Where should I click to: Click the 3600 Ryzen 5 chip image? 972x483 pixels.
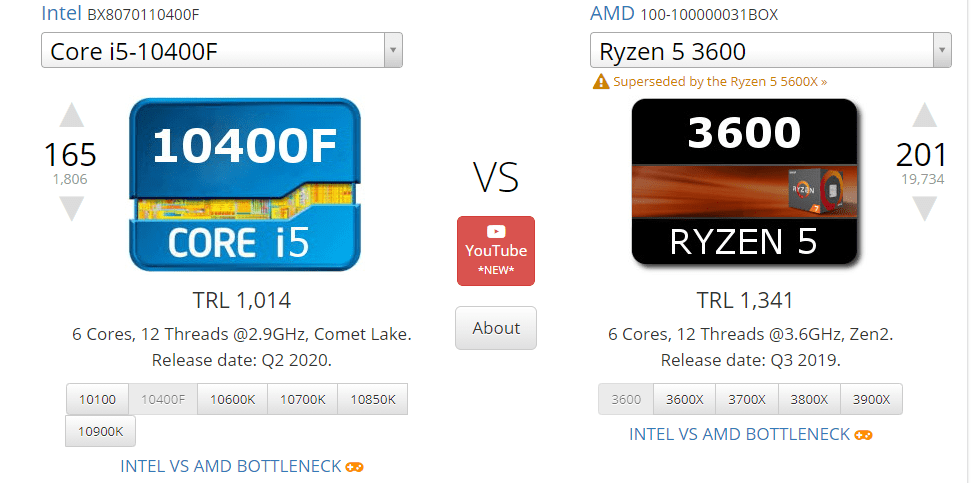point(744,182)
